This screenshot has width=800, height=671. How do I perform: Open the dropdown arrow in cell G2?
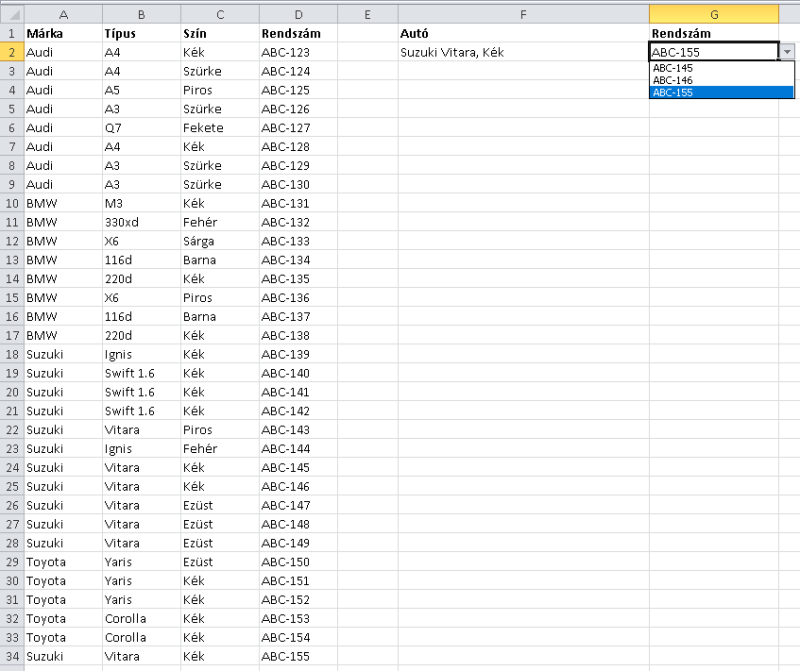click(787, 52)
